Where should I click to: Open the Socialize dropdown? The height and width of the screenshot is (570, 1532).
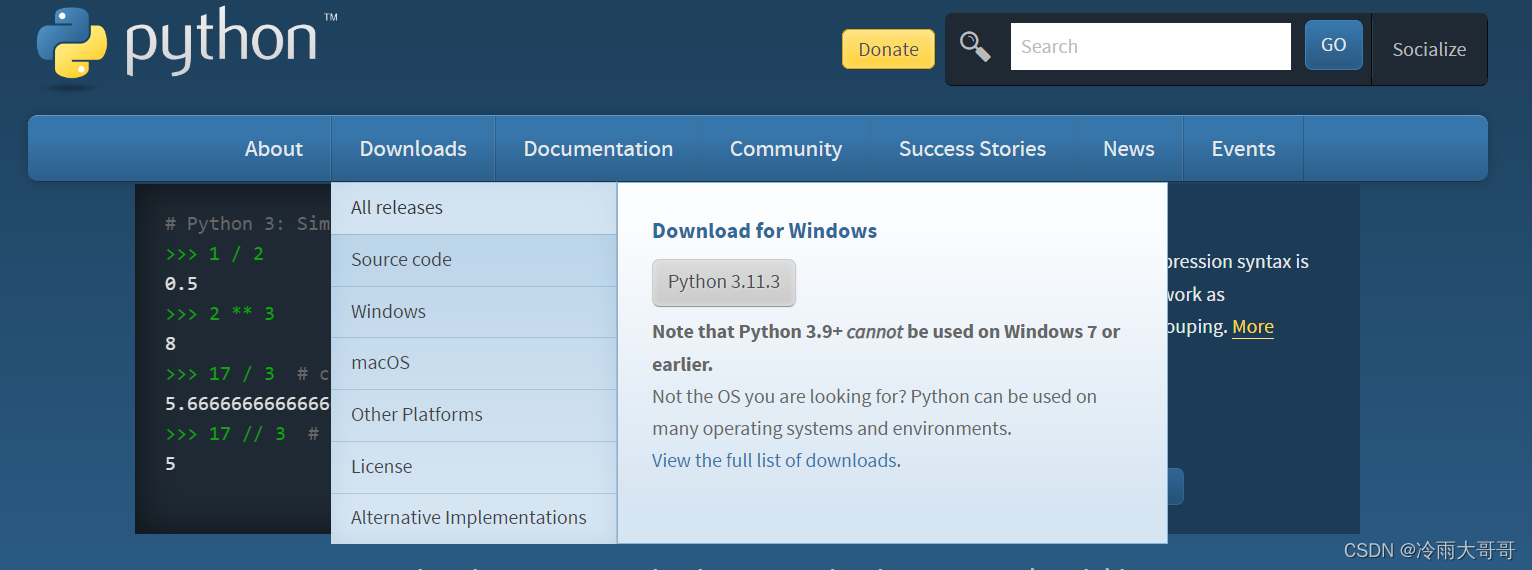pos(1429,49)
